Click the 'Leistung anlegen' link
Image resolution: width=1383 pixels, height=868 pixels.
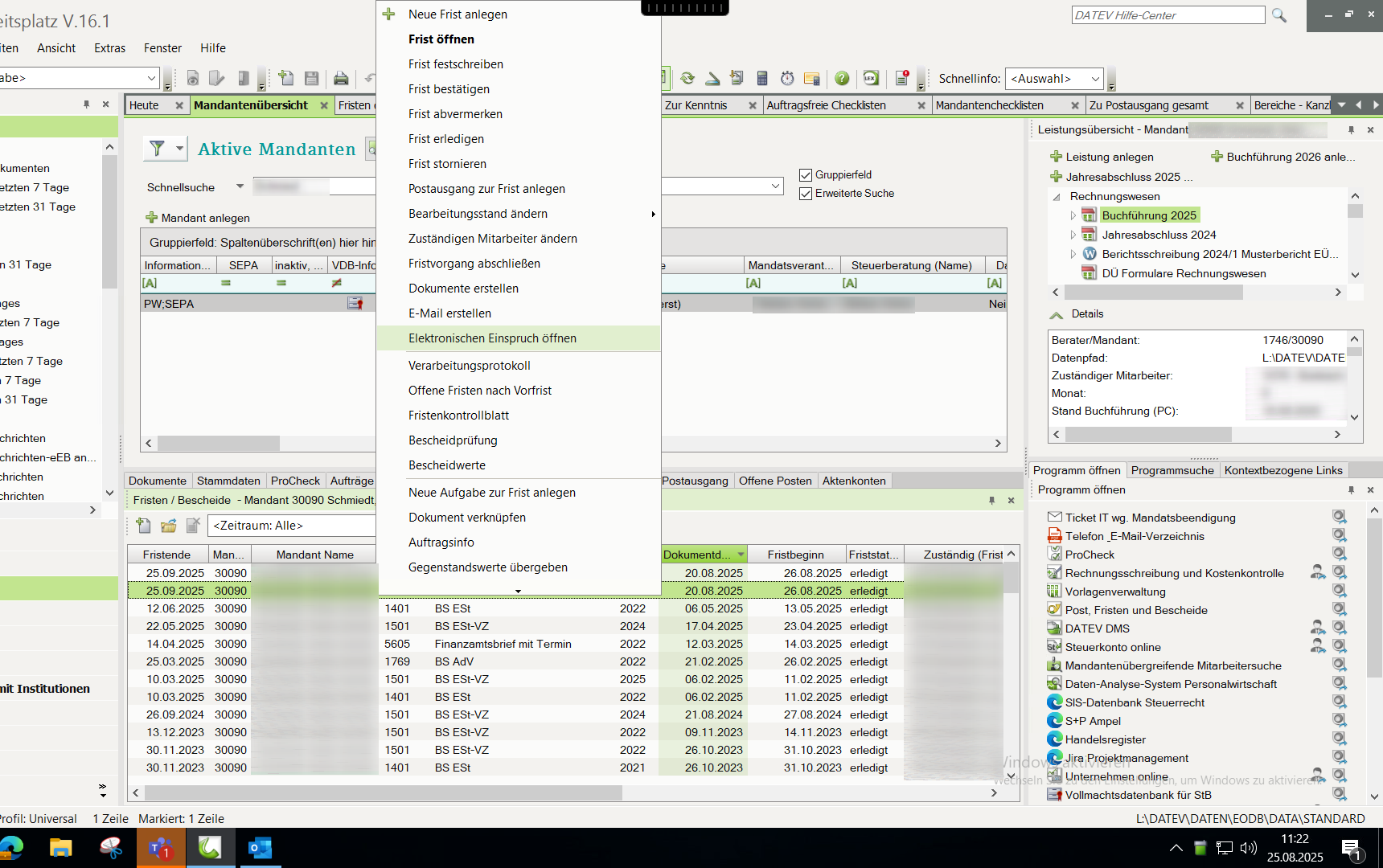pos(1109,157)
